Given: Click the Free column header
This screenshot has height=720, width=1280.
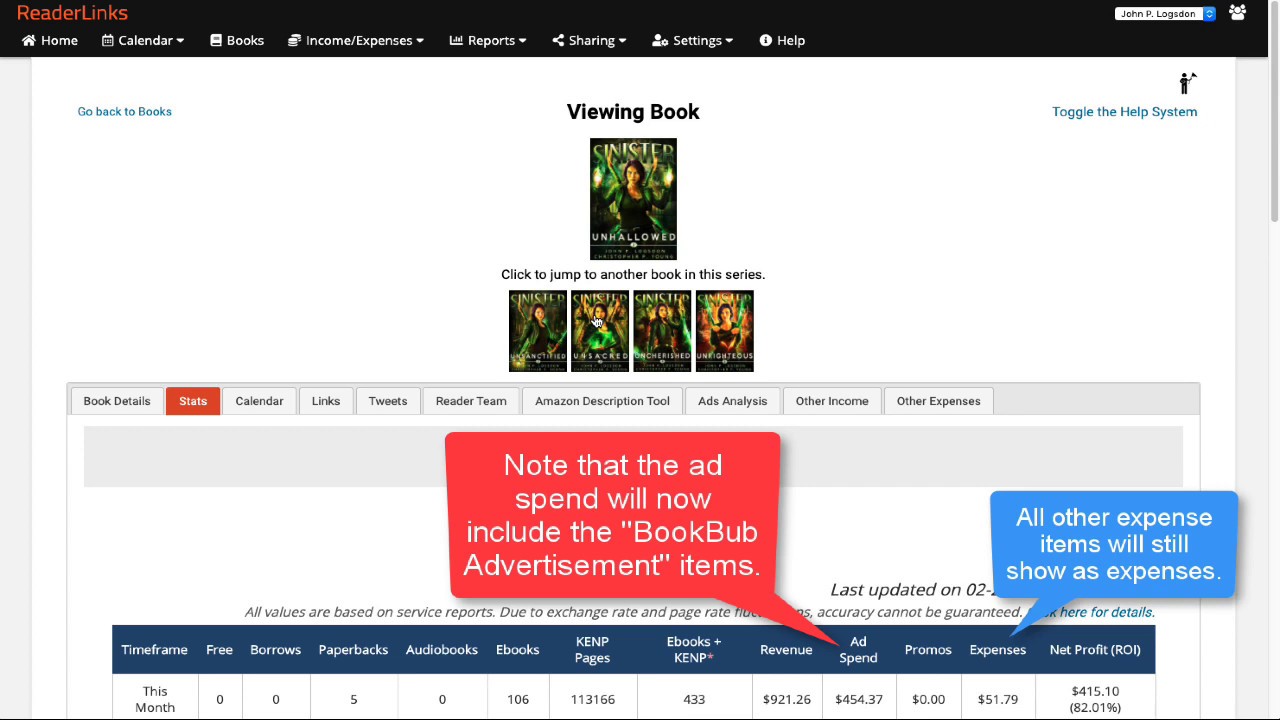Looking at the screenshot, I should point(219,649).
